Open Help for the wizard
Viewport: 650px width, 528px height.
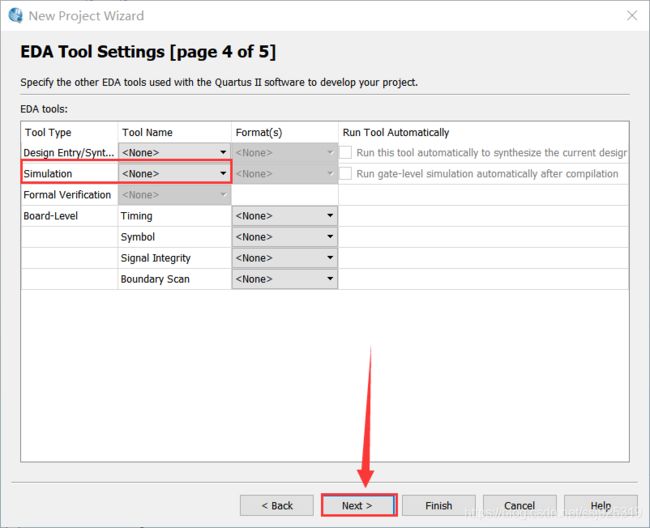click(601, 506)
